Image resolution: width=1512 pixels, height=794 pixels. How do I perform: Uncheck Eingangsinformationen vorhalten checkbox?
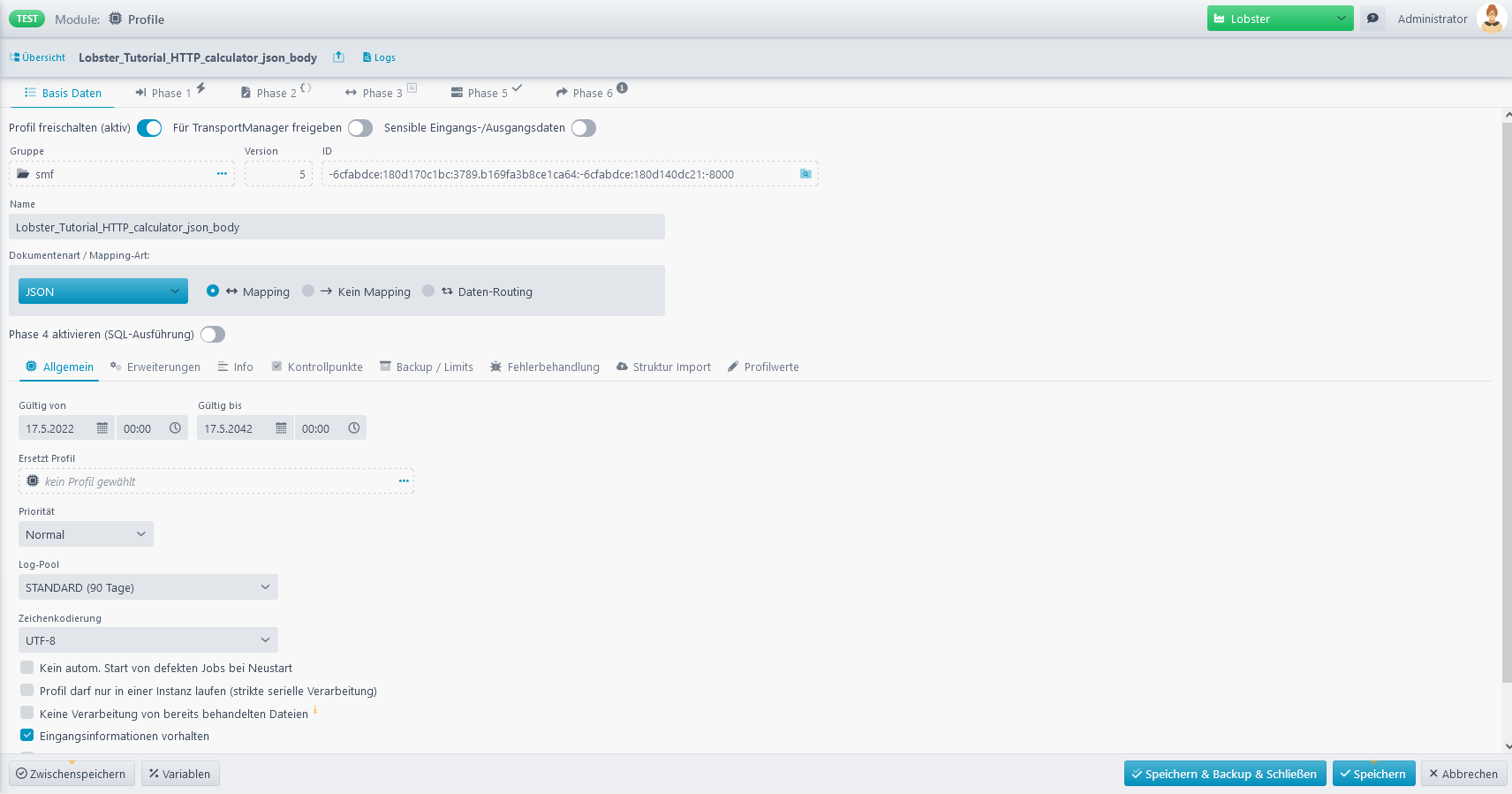tap(27, 735)
